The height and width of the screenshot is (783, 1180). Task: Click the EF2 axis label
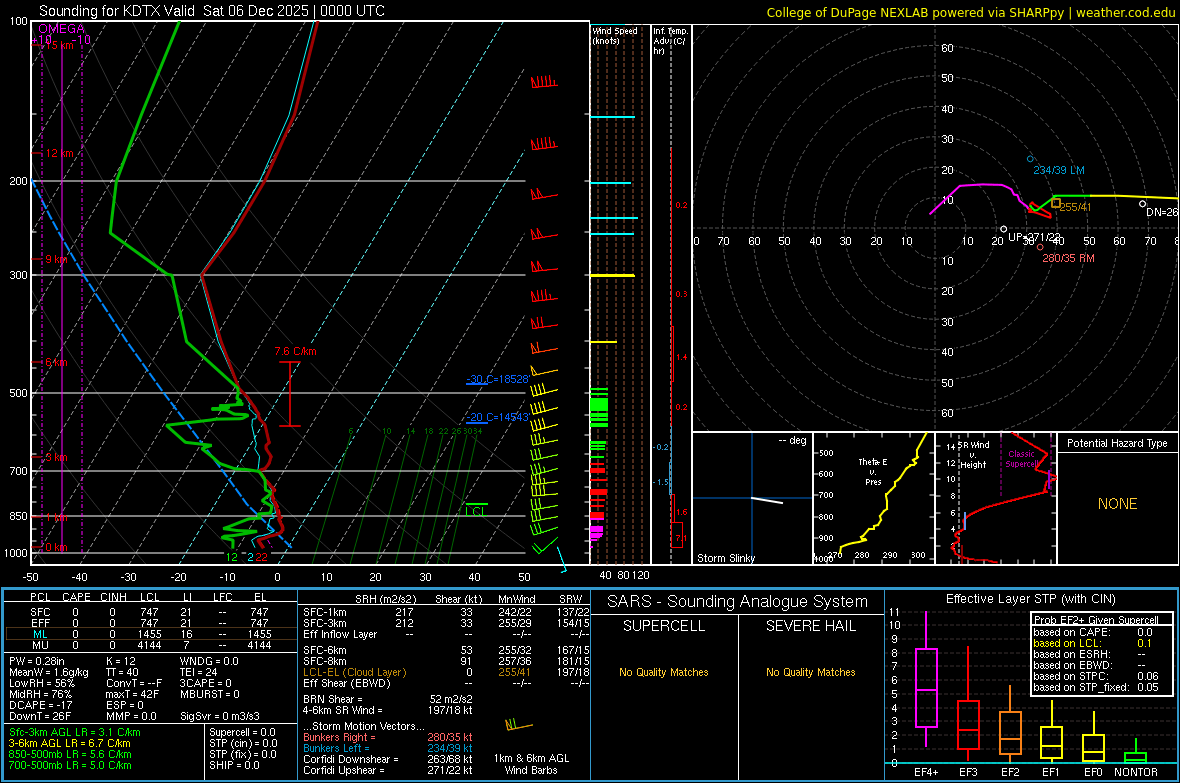coord(1010,772)
